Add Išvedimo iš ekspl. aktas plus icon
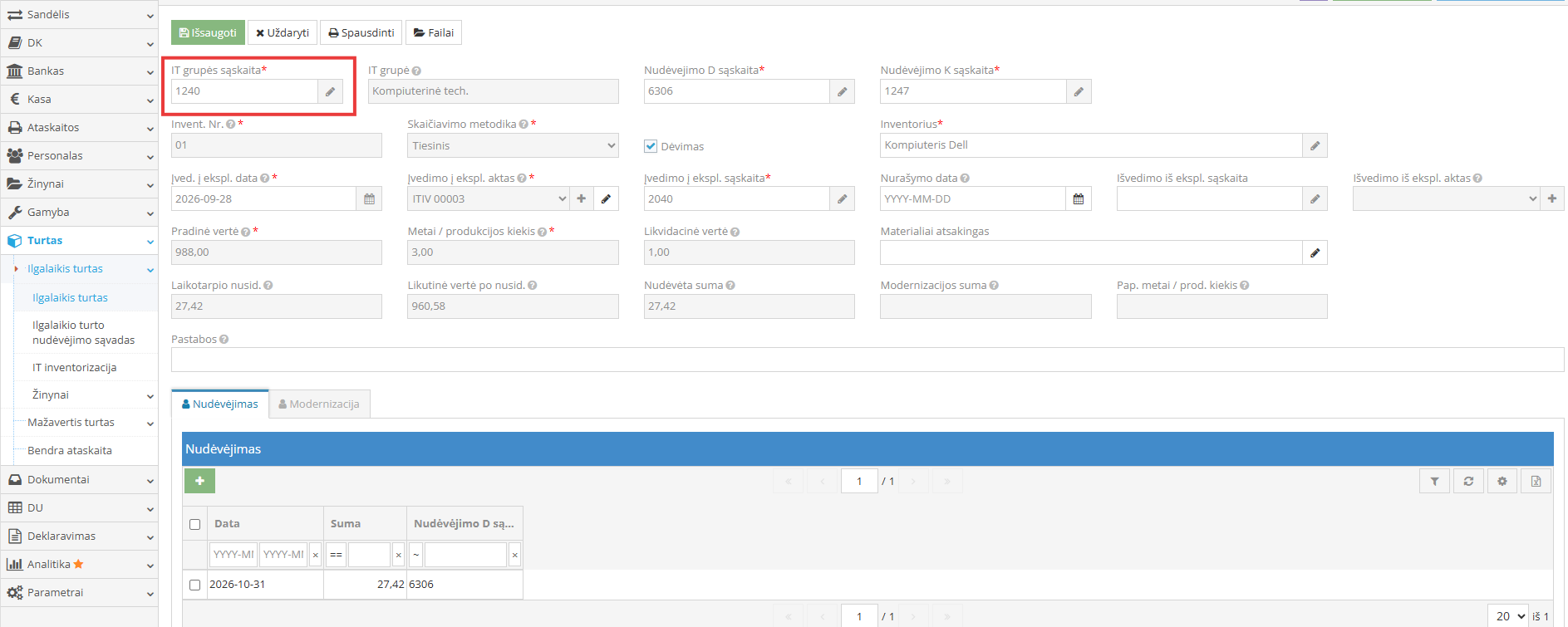This screenshot has height=627, width=1568. pos(1551,198)
